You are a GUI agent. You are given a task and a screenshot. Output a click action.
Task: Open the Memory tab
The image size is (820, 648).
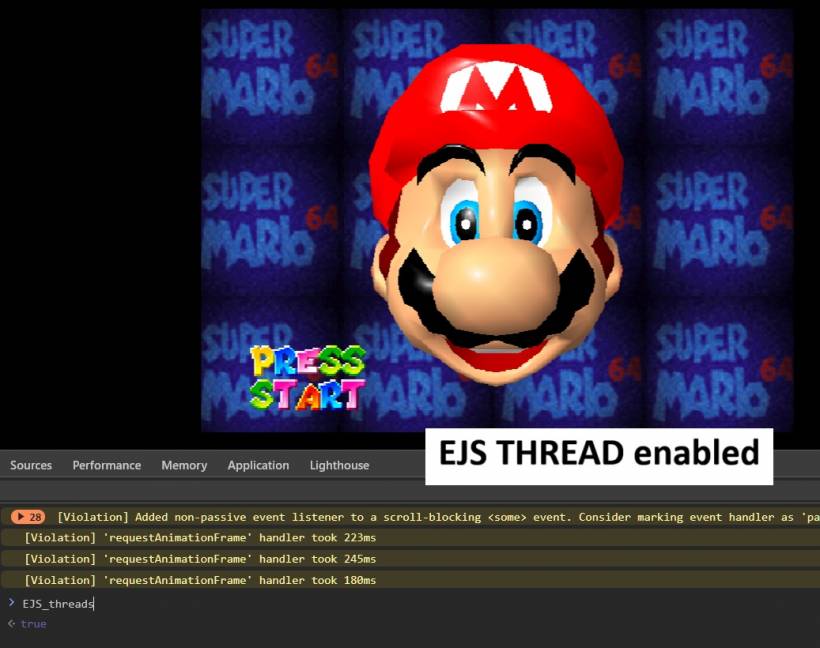(x=184, y=465)
